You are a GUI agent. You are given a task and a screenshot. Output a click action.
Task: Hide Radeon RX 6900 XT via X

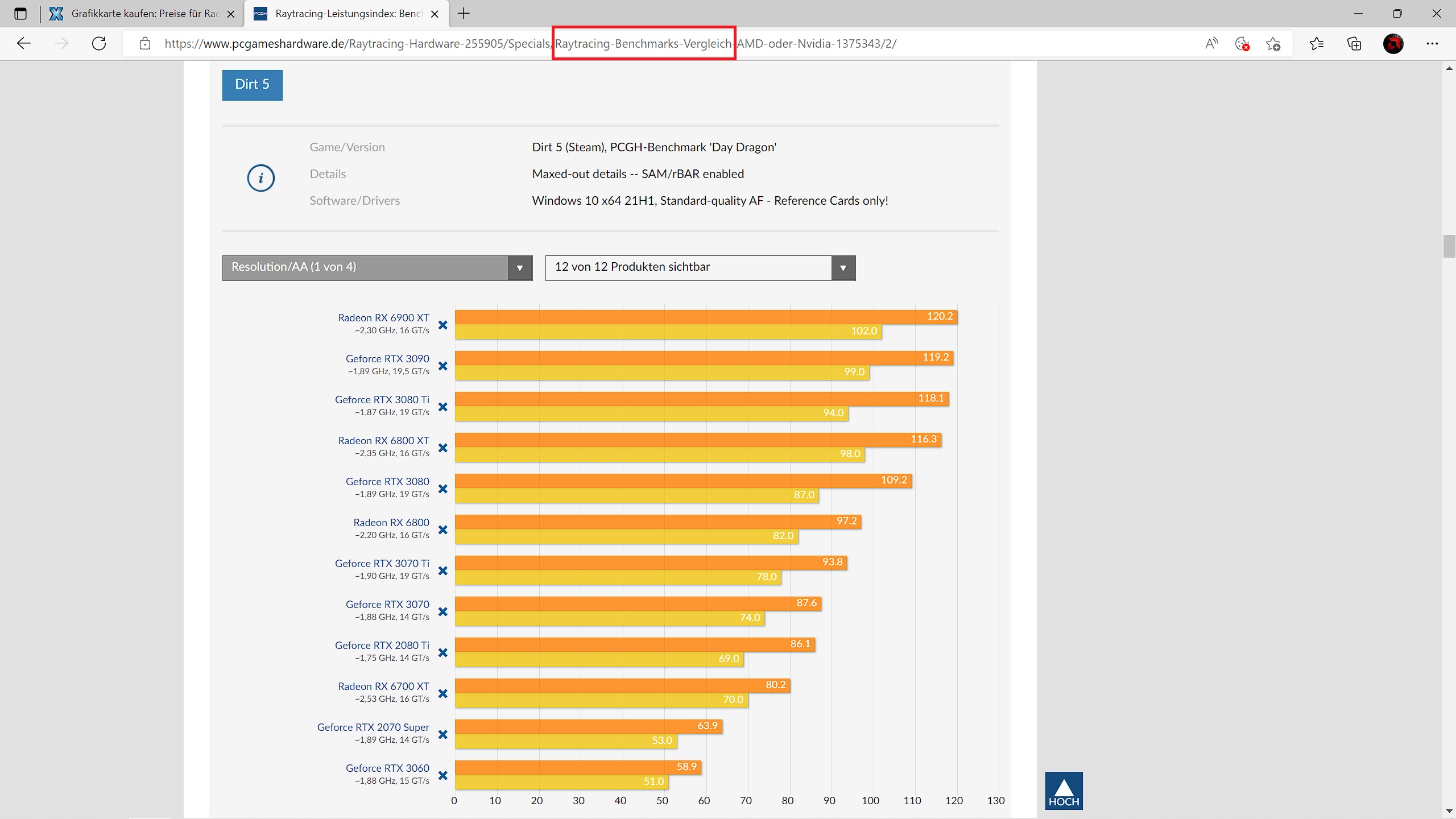(x=442, y=325)
